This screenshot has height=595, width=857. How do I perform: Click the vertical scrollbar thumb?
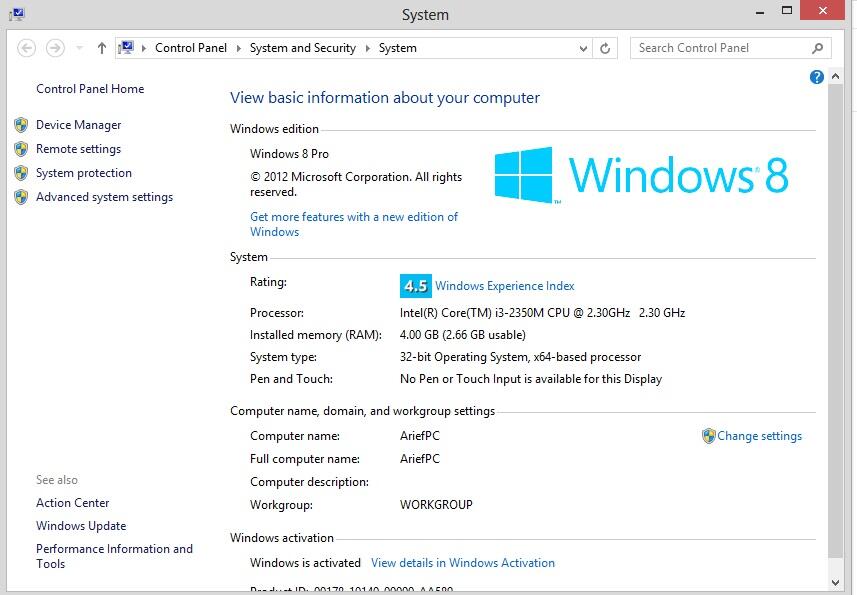(x=835, y=321)
